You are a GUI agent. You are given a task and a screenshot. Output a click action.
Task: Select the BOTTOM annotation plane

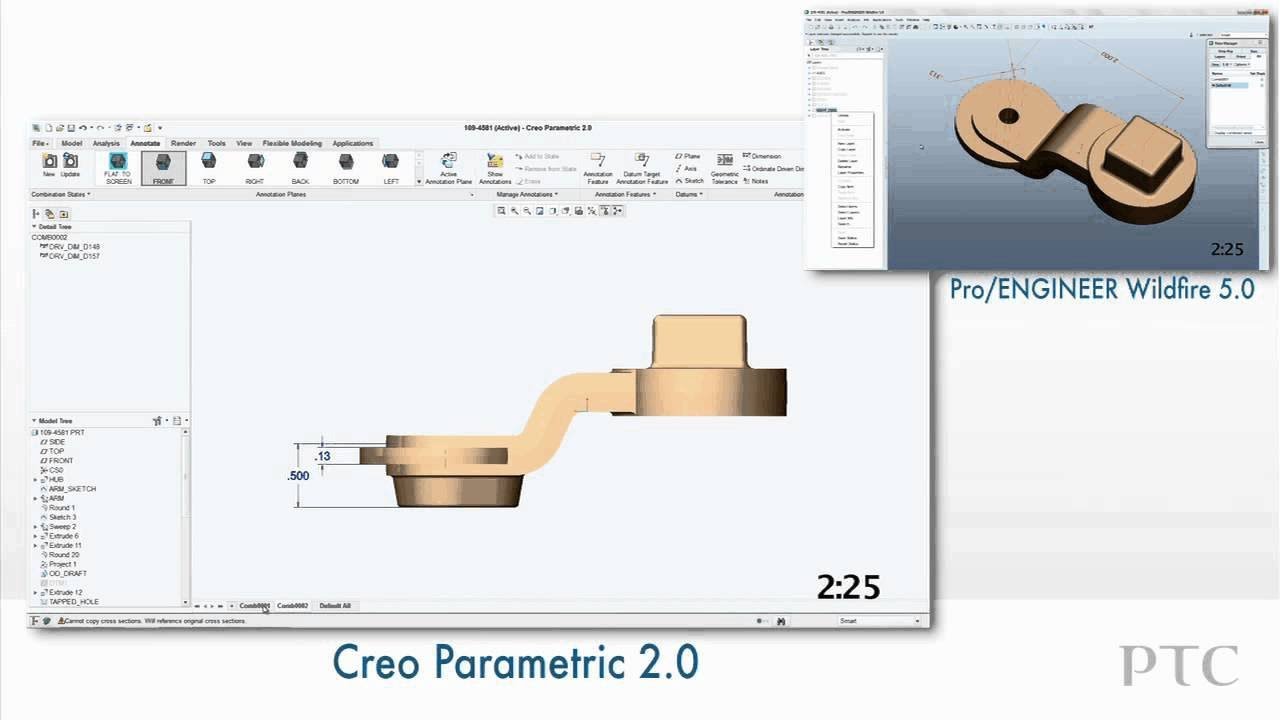click(346, 168)
